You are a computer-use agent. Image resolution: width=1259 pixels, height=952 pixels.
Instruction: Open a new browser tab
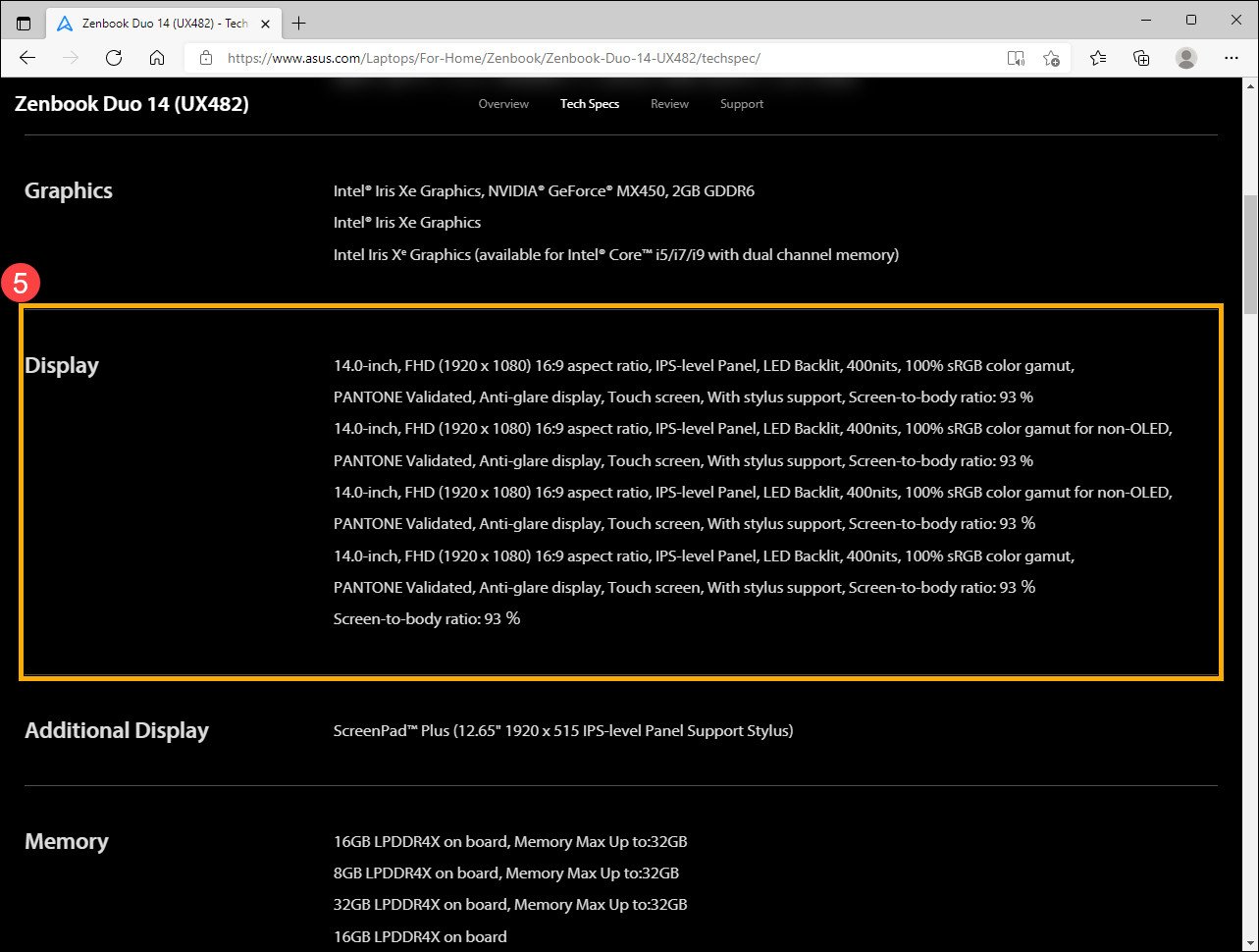click(299, 23)
